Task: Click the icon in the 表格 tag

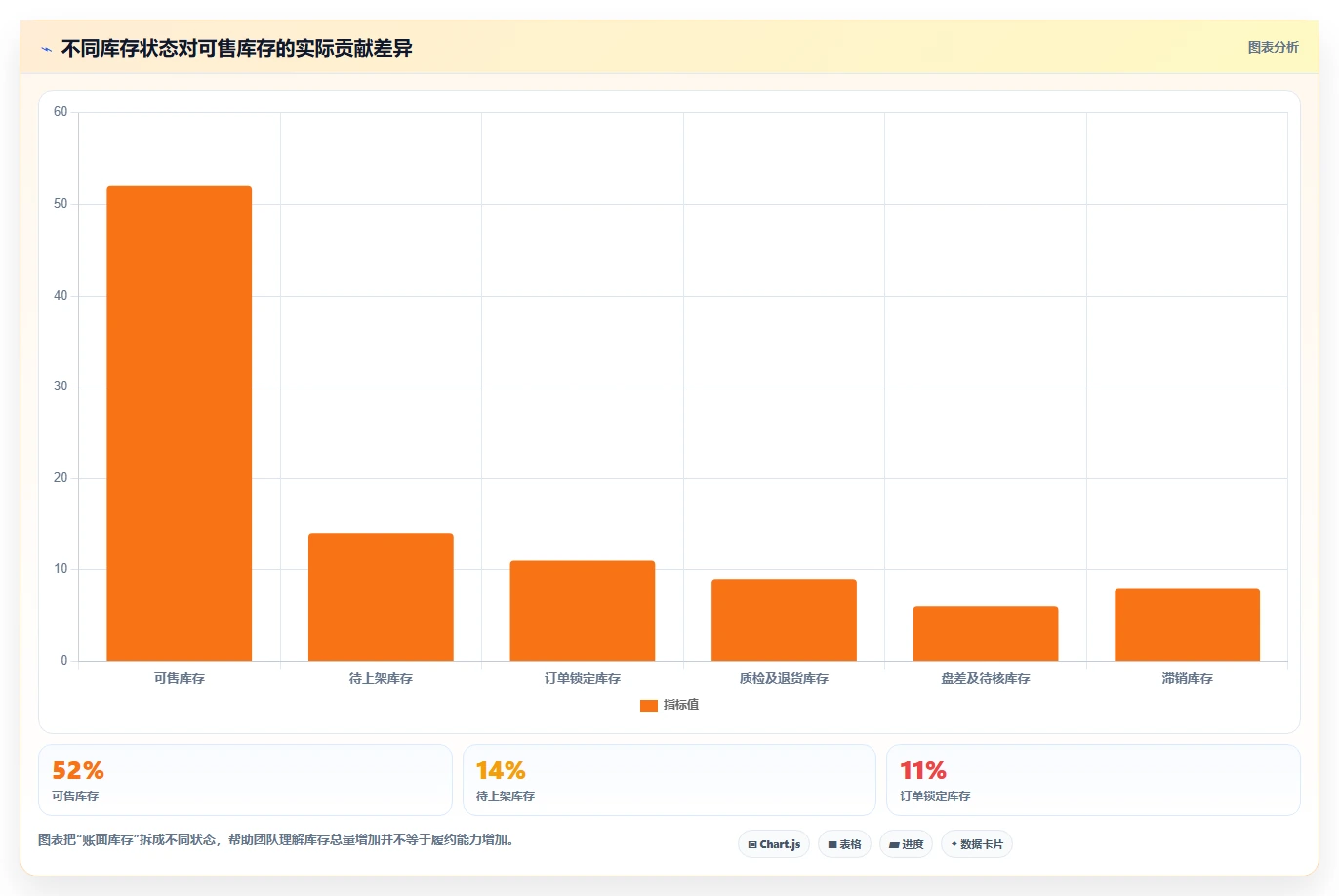Action: pos(832,844)
